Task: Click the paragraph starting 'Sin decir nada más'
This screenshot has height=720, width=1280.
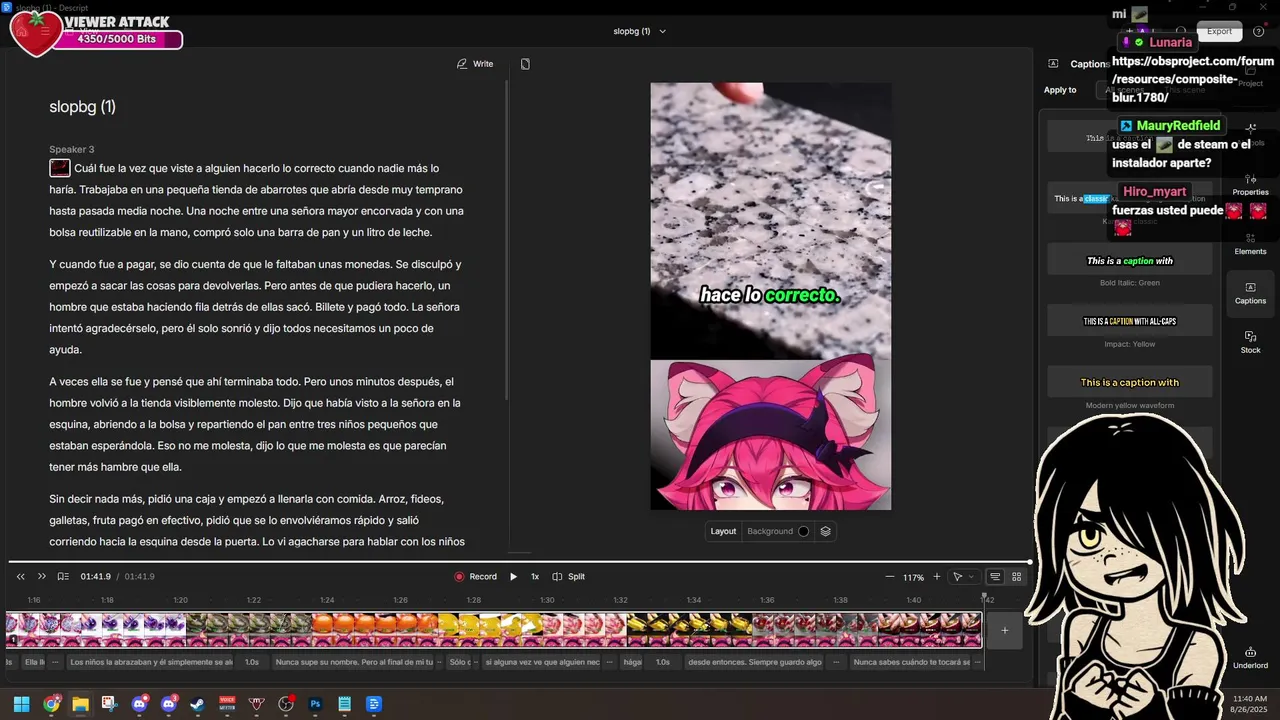Action: point(257,520)
